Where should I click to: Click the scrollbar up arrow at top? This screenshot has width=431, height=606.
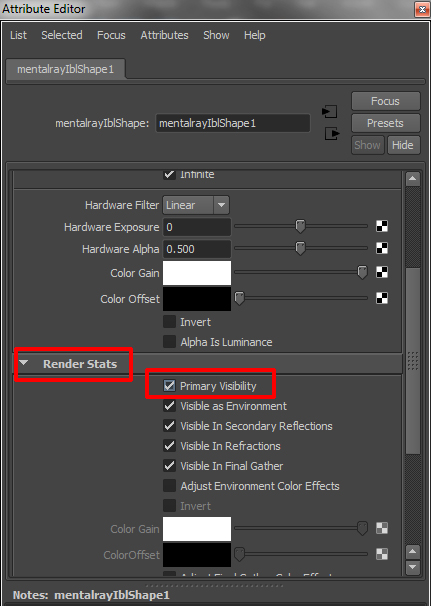(412, 179)
